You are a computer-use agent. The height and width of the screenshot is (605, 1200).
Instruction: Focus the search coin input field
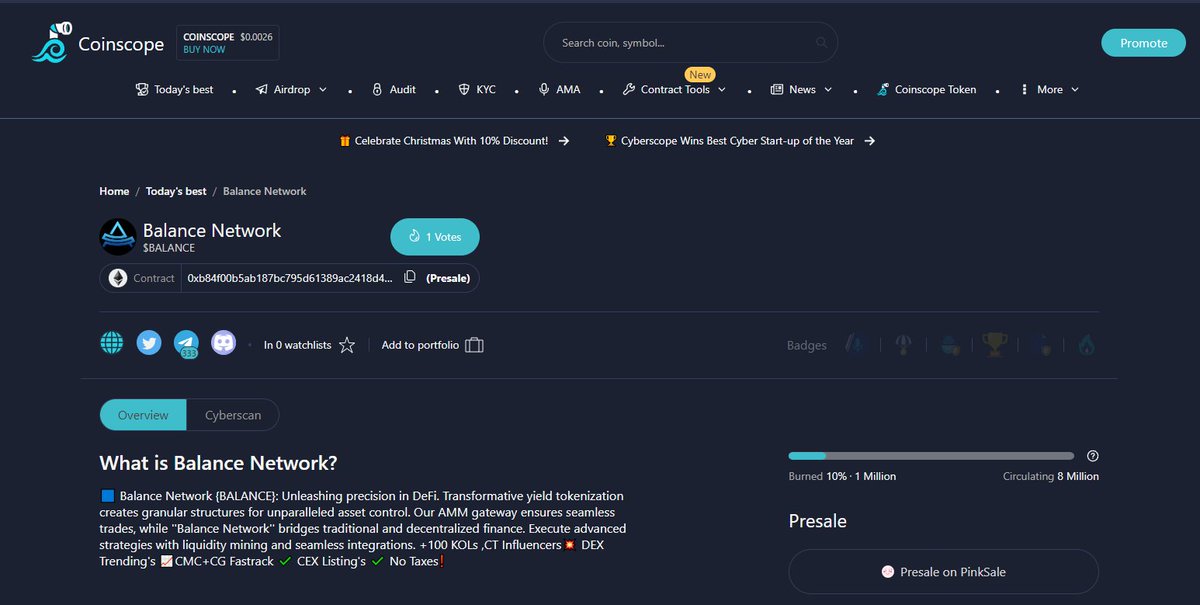tap(690, 43)
